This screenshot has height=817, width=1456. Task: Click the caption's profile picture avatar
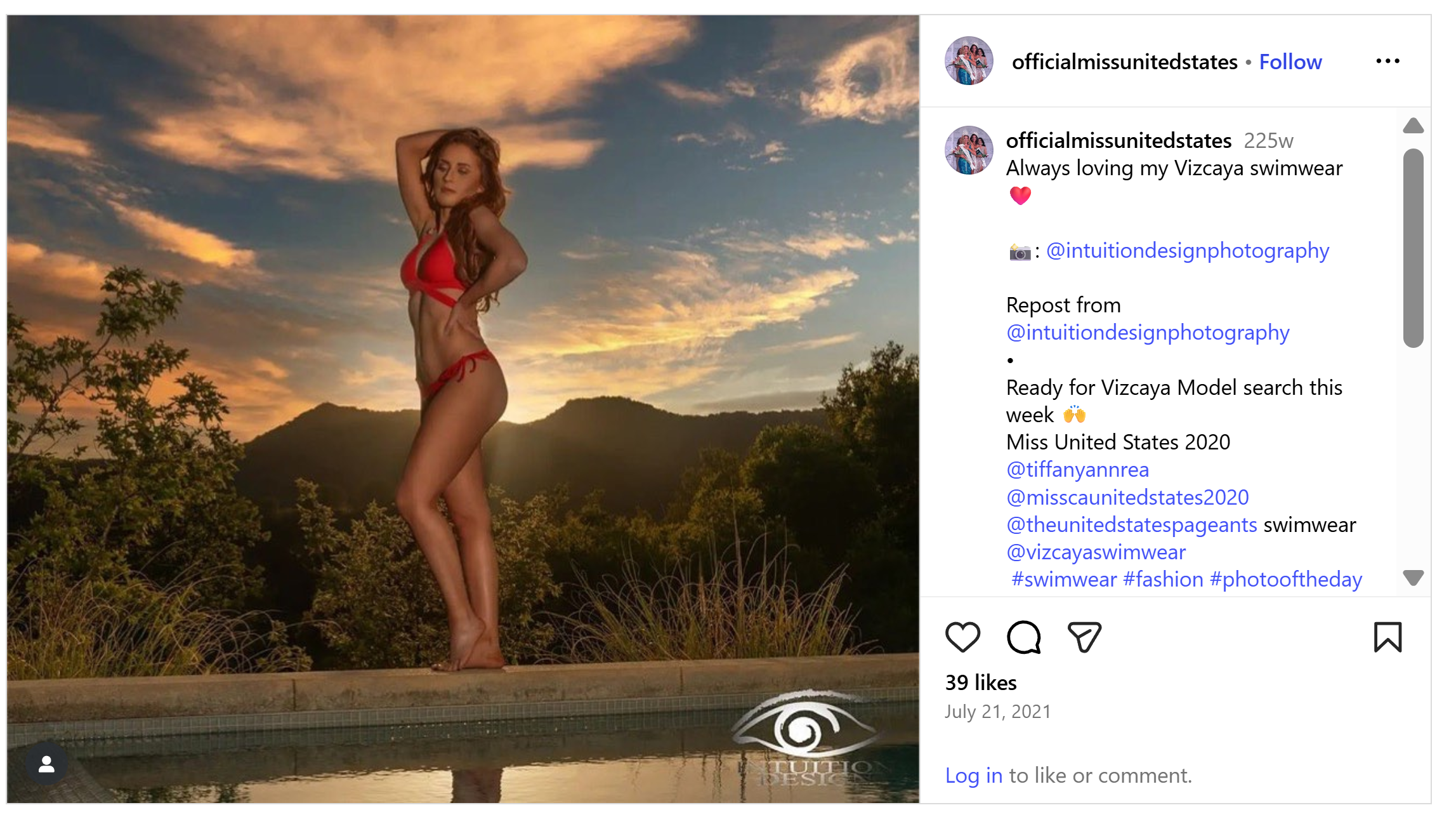click(x=969, y=150)
